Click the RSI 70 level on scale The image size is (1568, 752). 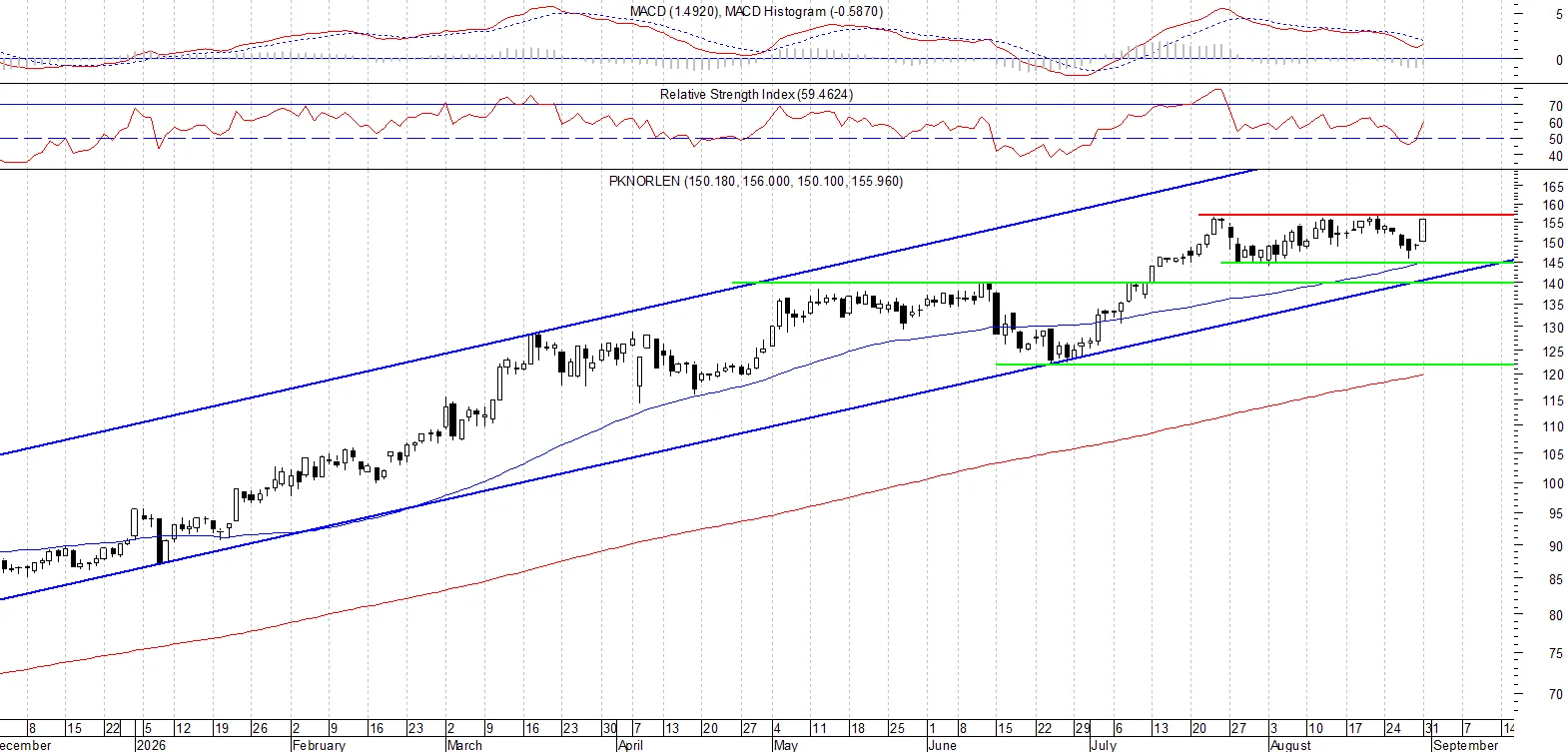pyautogui.click(x=1555, y=106)
